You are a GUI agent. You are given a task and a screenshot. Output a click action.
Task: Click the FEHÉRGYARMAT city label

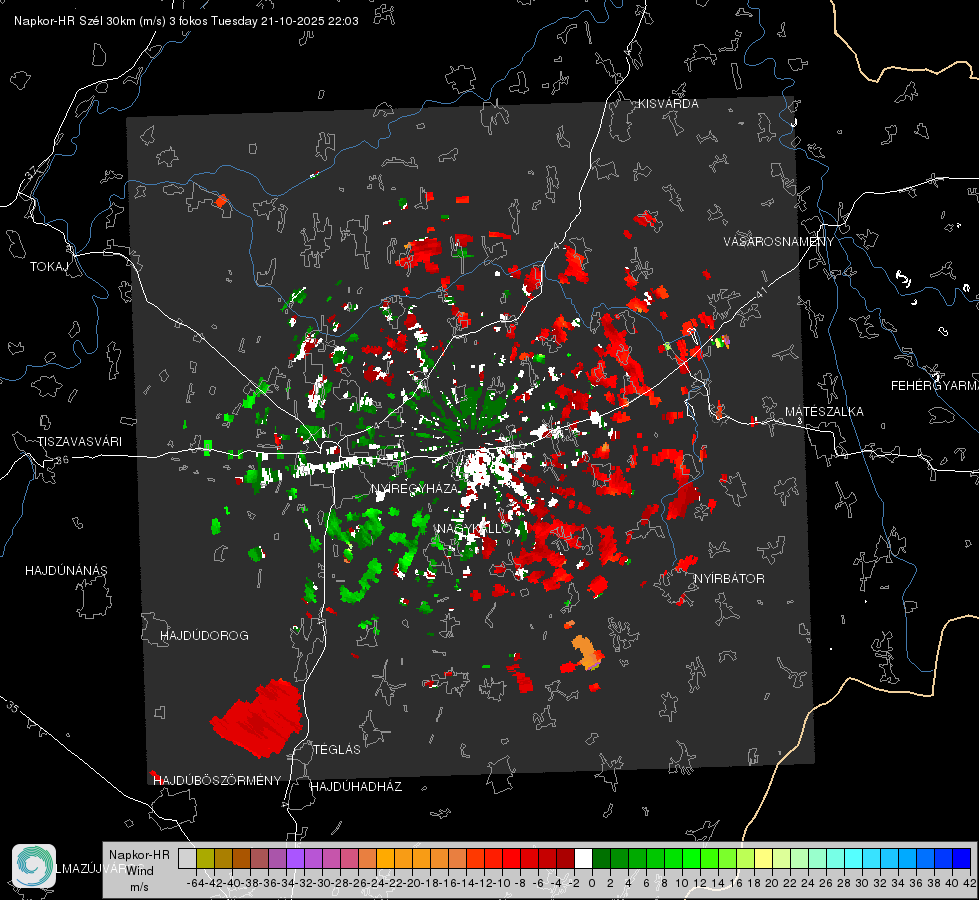click(x=934, y=386)
